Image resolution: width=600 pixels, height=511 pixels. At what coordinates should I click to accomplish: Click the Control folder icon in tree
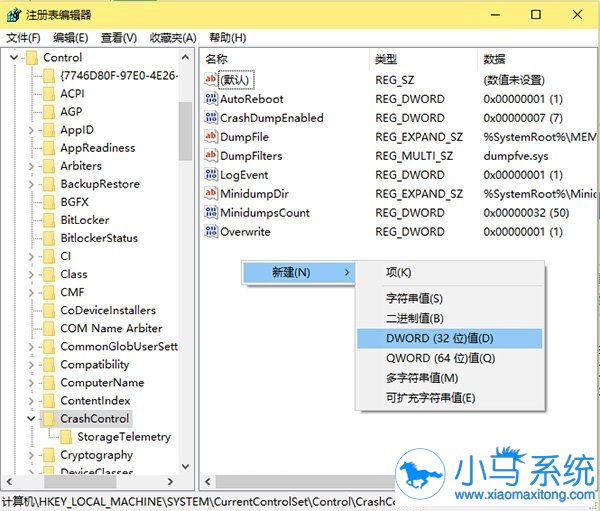click(x=32, y=58)
